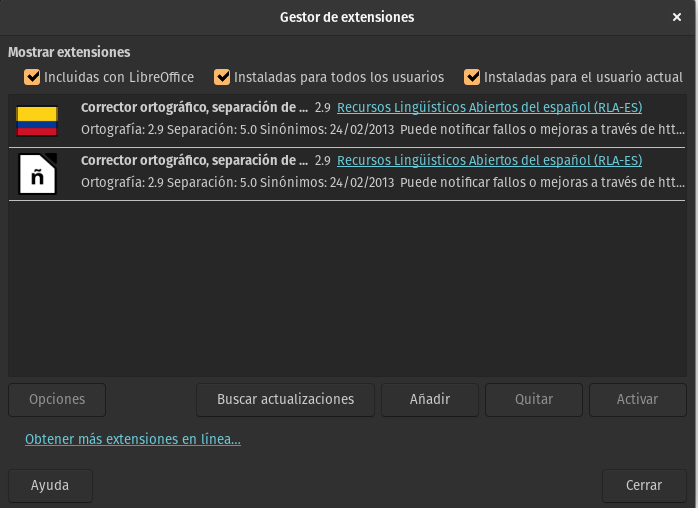Screen dimensions: 698x508
Task: Click the Añadir button
Action: click(x=430, y=399)
